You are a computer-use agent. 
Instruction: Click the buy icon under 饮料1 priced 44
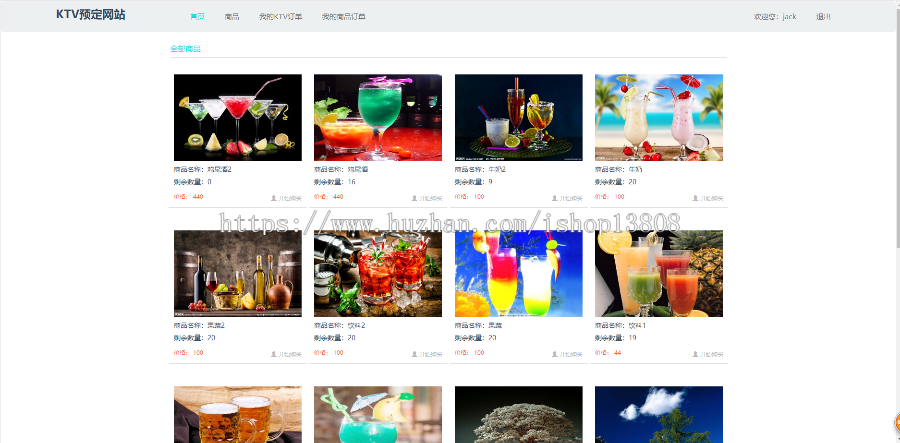[695, 354]
